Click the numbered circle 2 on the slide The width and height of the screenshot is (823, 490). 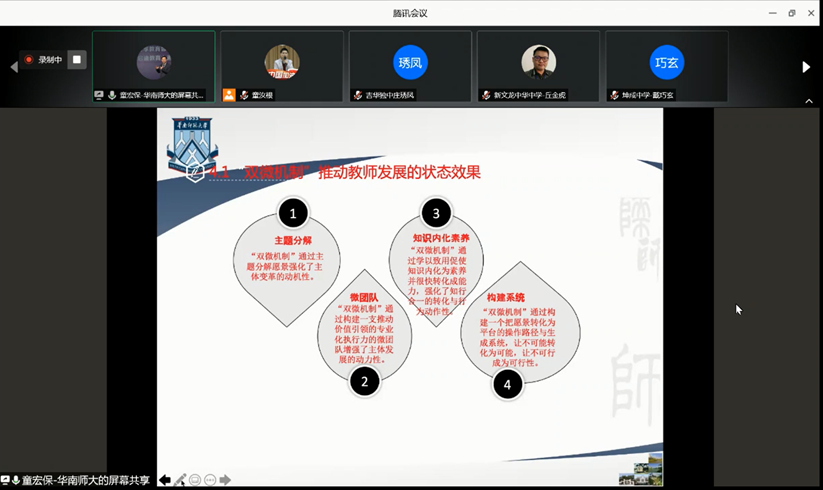(364, 381)
